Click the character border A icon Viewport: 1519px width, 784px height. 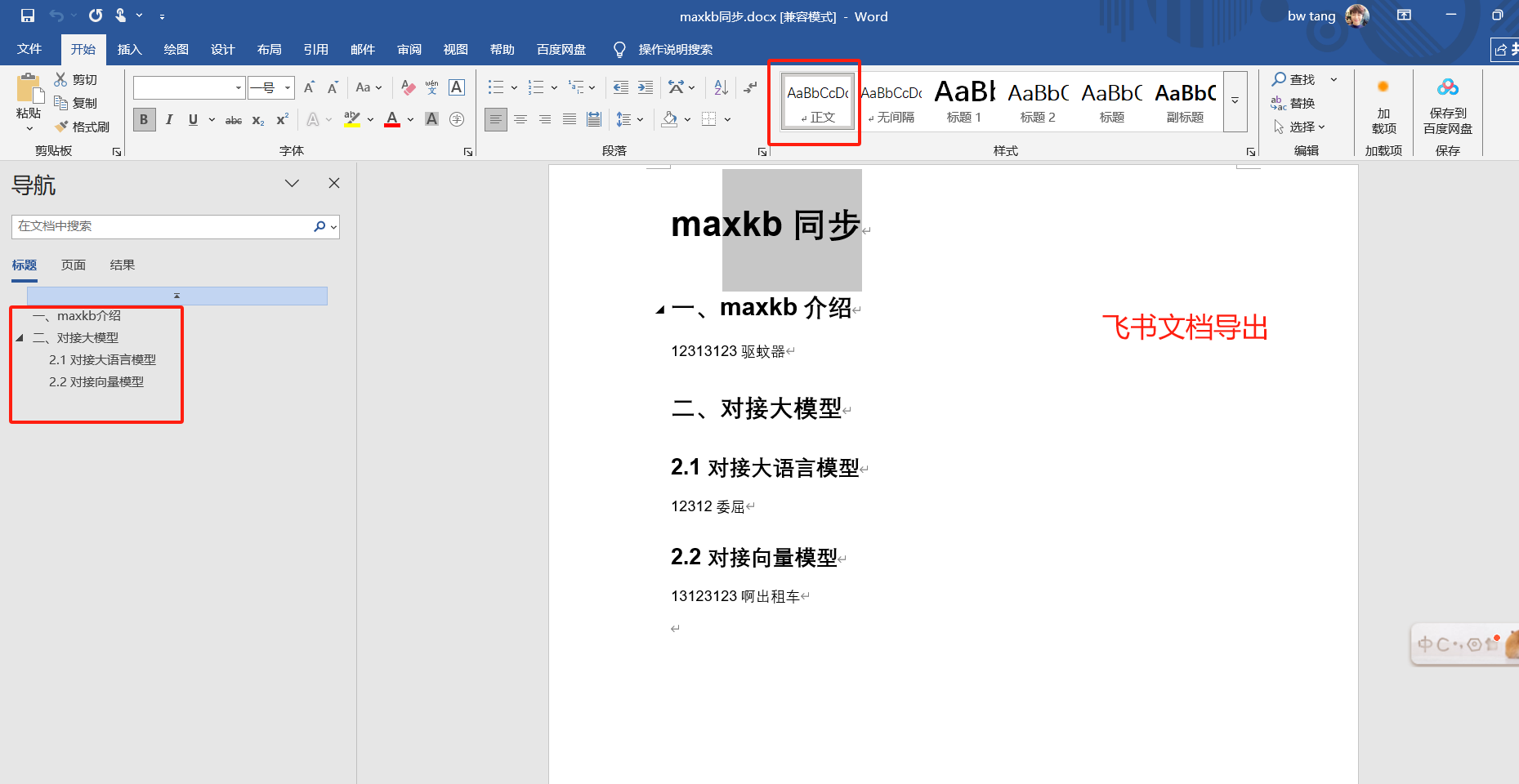[457, 87]
